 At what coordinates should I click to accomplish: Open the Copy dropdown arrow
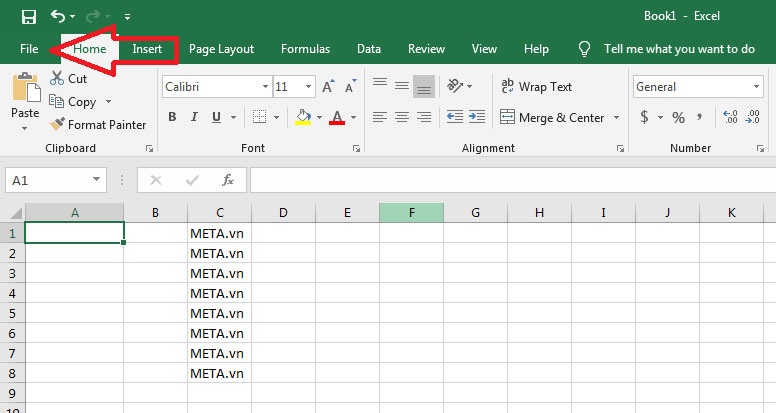click(108, 101)
